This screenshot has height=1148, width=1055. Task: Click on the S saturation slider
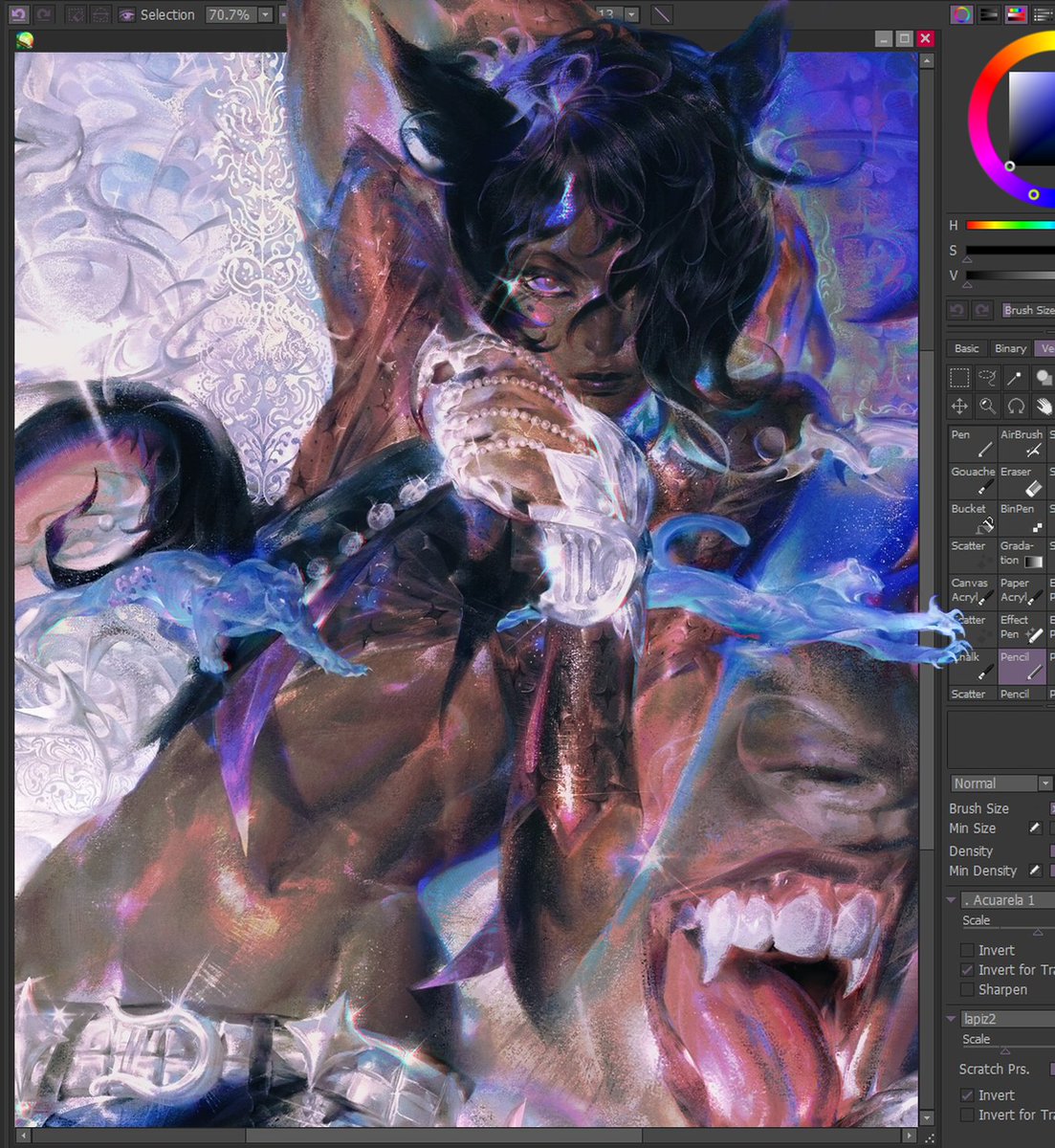click(1009, 251)
